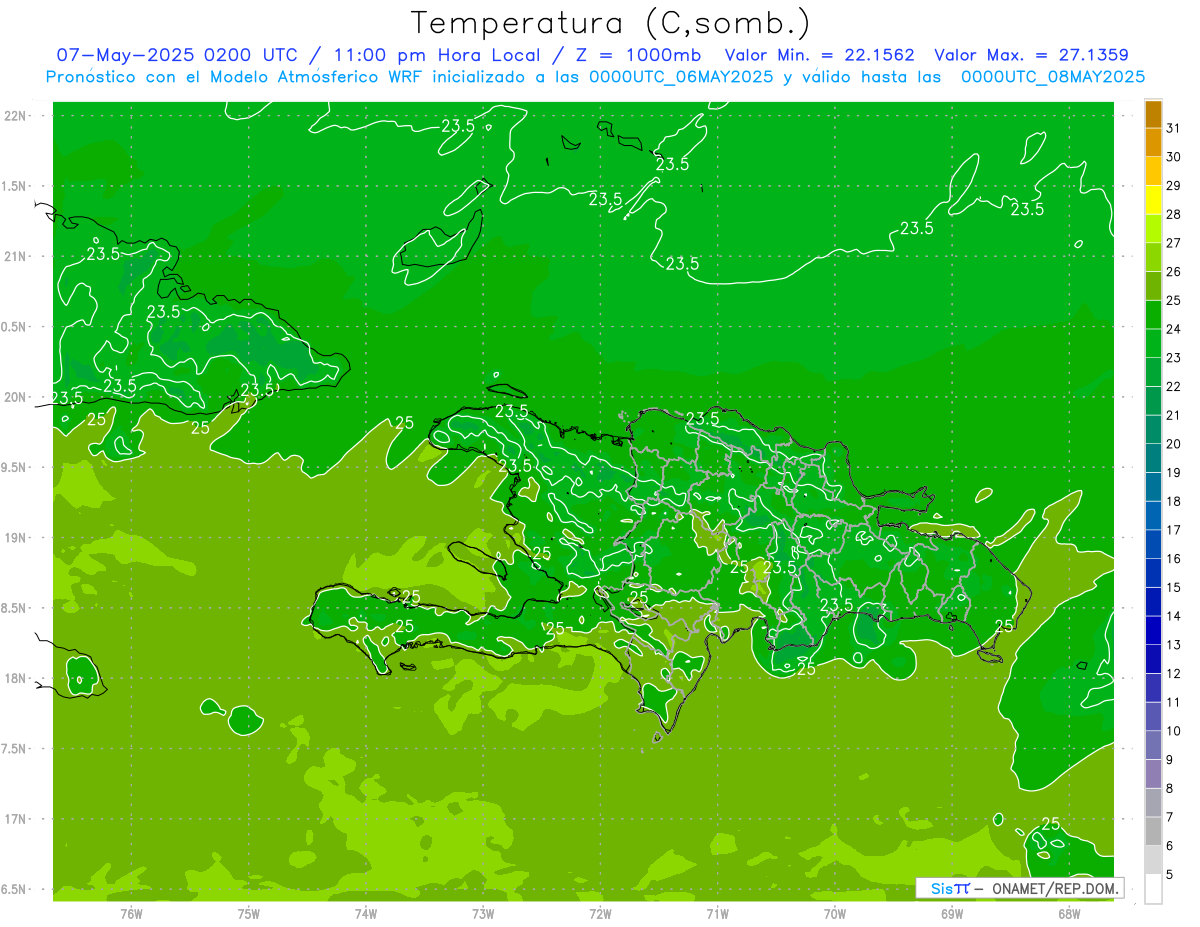Select the 'Valor Min. = 22.1562' value
Viewport: 1200px width, 927px height.
pyautogui.click(x=820, y=55)
